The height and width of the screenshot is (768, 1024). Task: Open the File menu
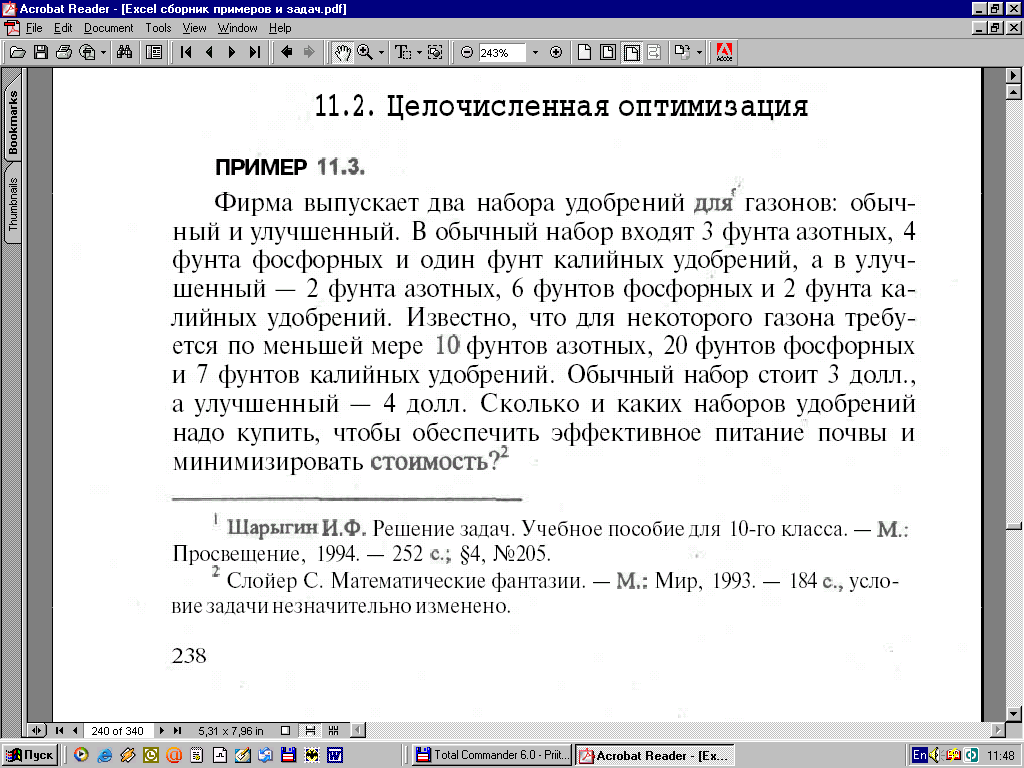[x=34, y=28]
